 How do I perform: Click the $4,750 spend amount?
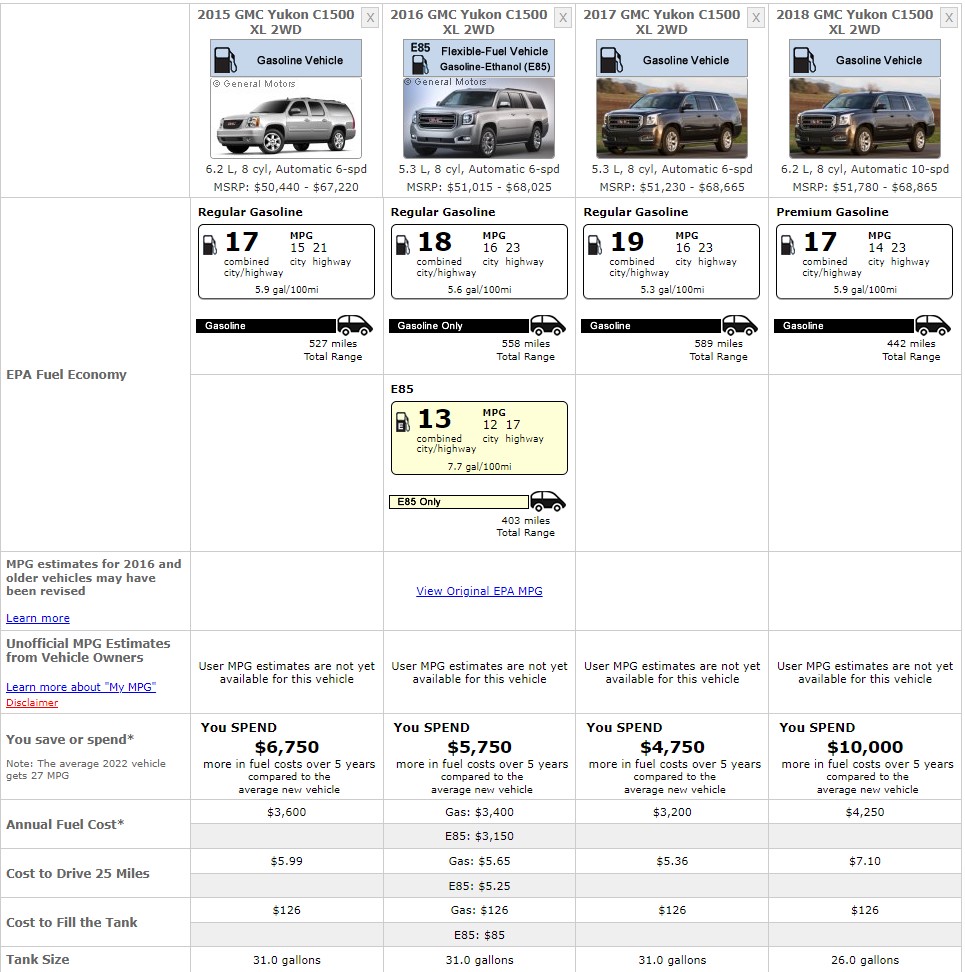coord(672,747)
